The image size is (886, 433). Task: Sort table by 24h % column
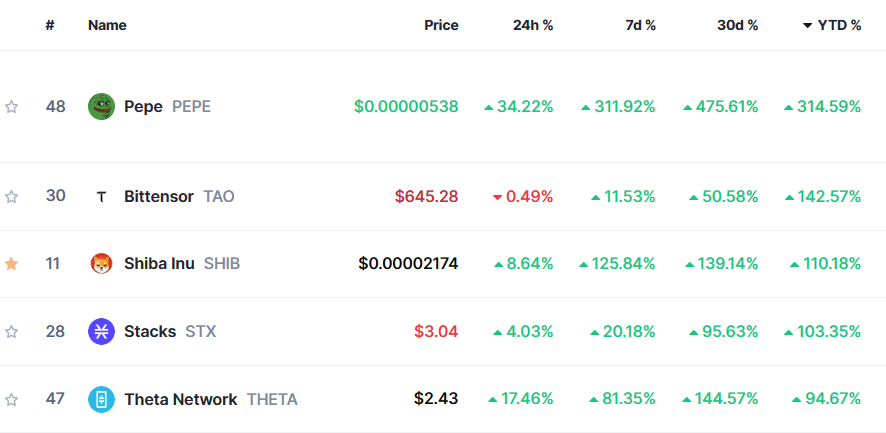533,25
